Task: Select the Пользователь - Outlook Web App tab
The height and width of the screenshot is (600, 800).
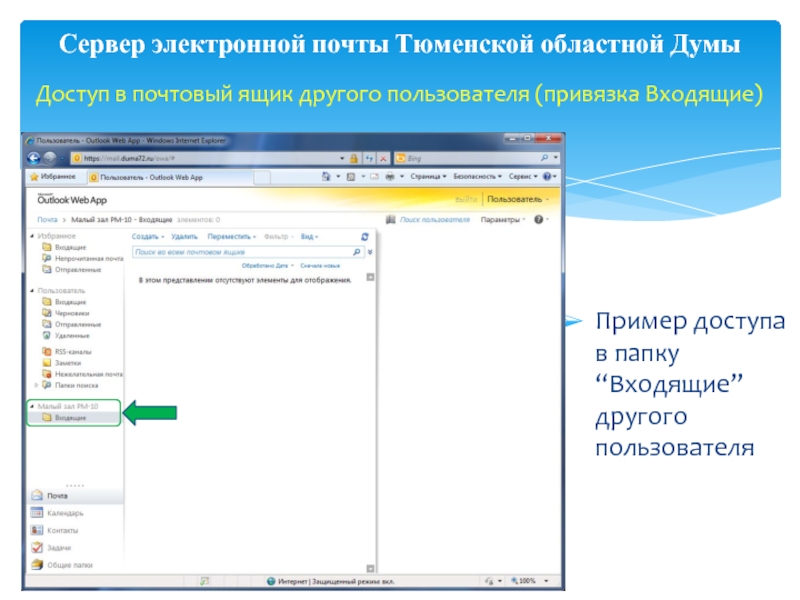Action: pyautogui.click(x=170, y=177)
